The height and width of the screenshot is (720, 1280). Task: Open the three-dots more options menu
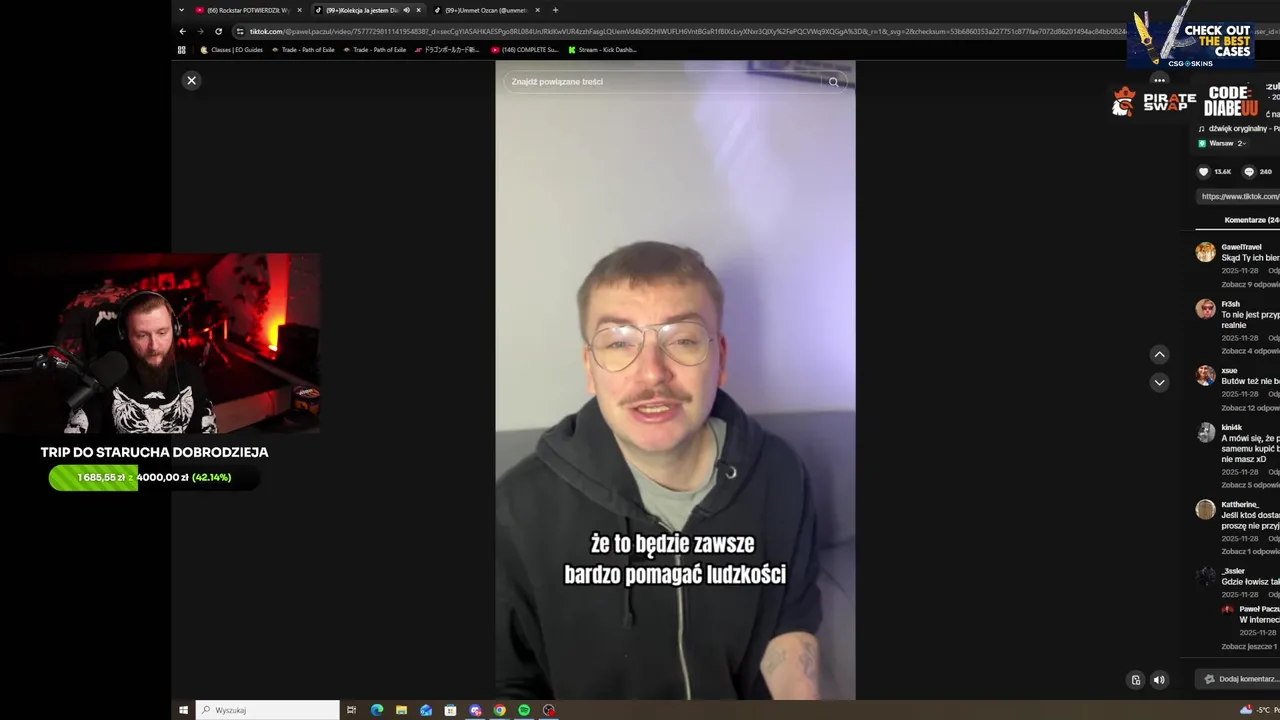[1159, 80]
